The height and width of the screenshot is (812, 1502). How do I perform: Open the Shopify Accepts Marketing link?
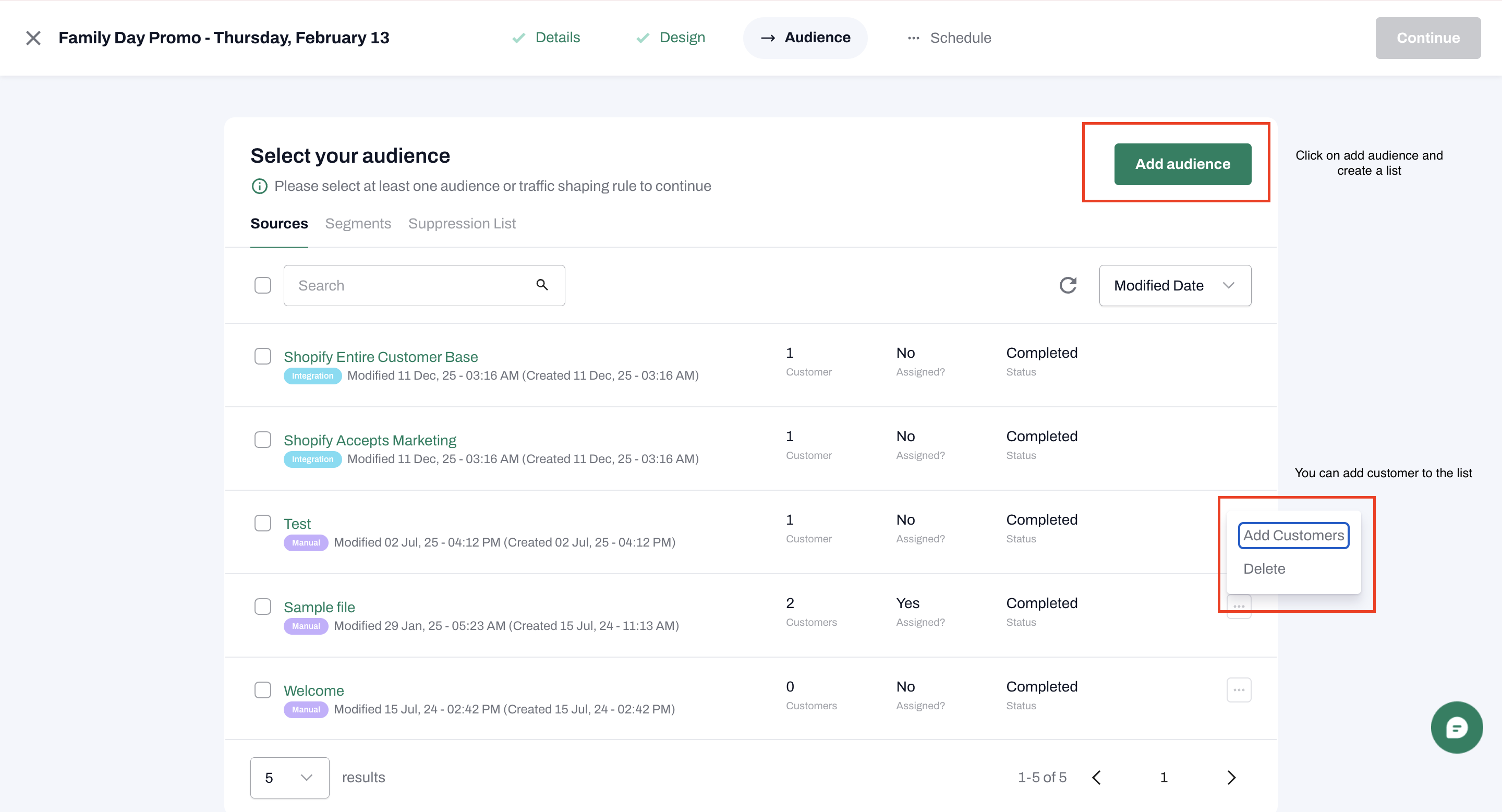370,440
